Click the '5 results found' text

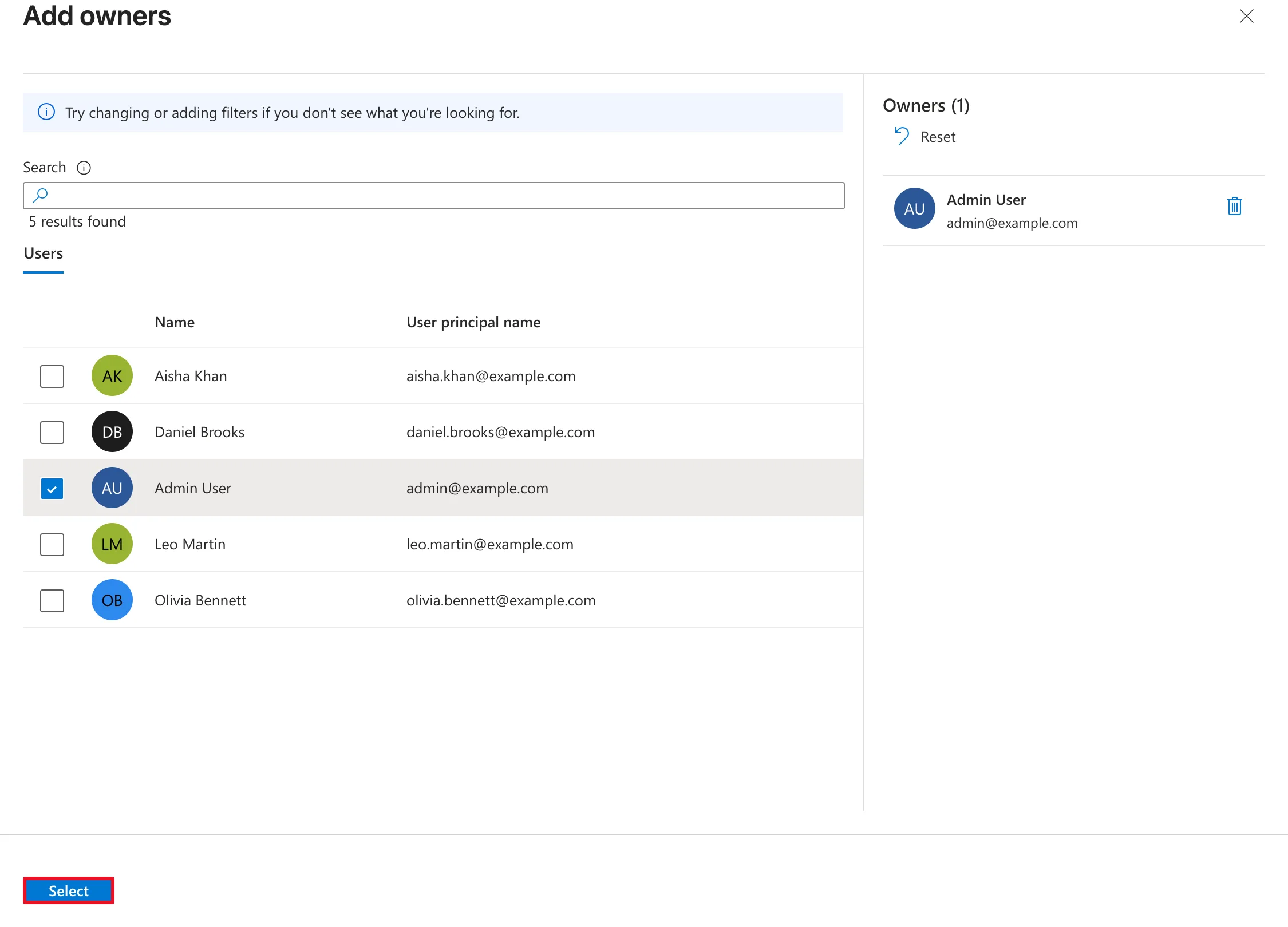point(77,221)
